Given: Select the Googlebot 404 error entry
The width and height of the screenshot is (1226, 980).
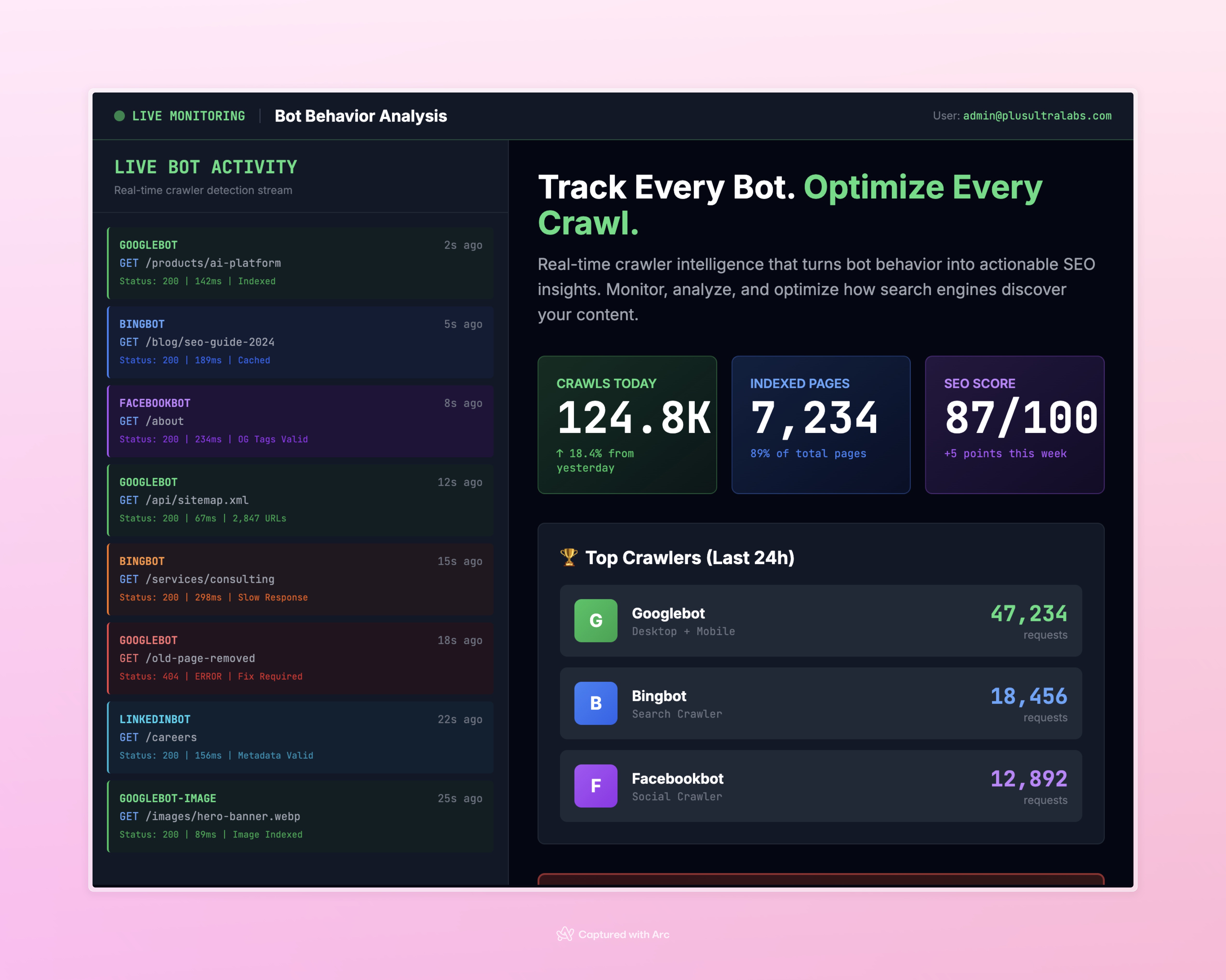Looking at the screenshot, I should [300, 658].
